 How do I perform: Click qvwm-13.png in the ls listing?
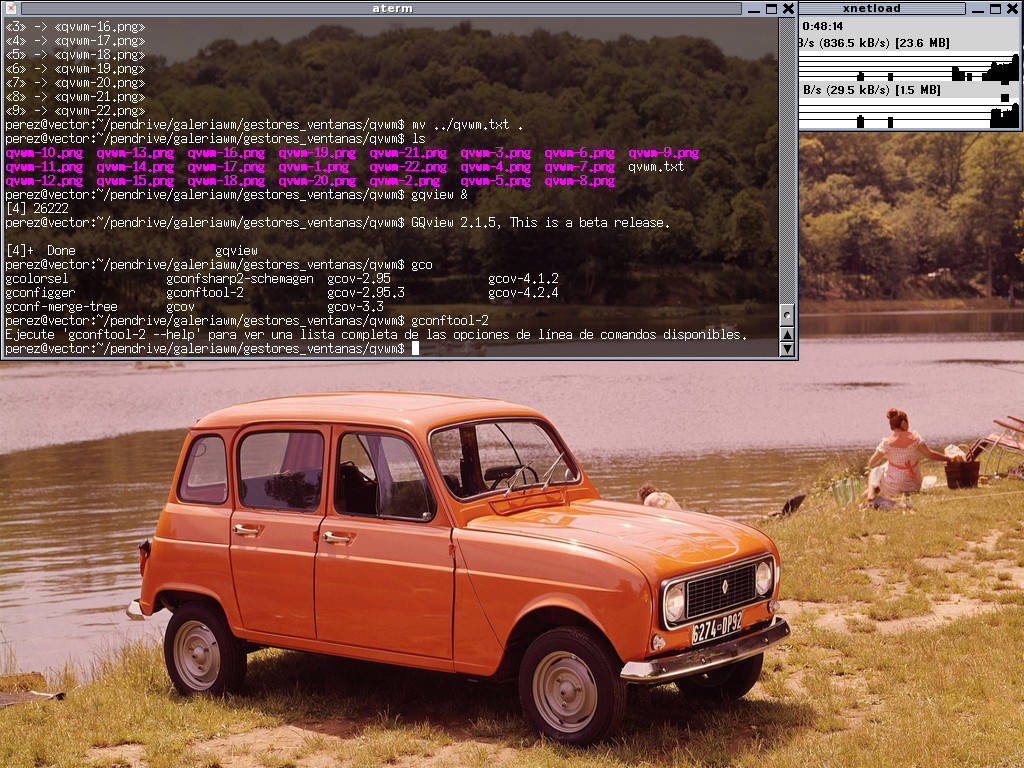(135, 153)
